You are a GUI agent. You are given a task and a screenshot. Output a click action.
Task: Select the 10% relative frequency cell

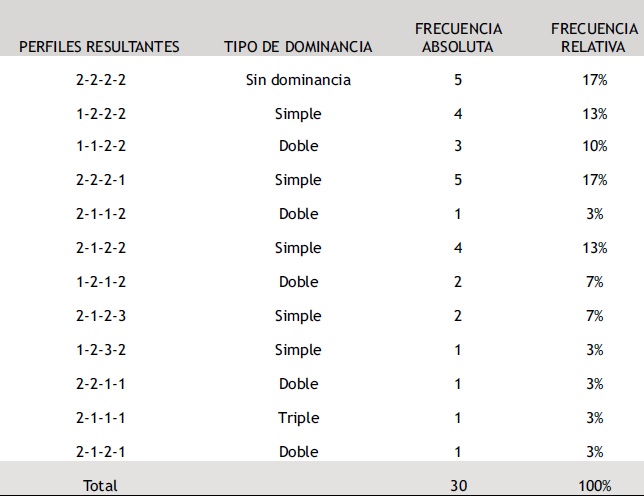[x=594, y=146]
